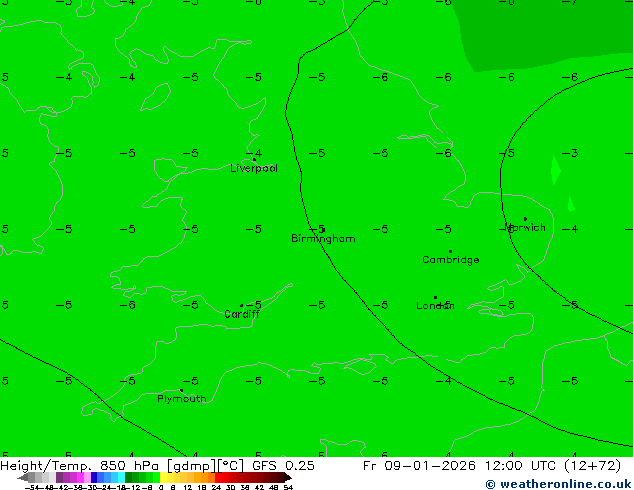Click the bright red 24°C swatch in legend
Image resolution: width=634 pixels, height=490 pixels.
218,477
